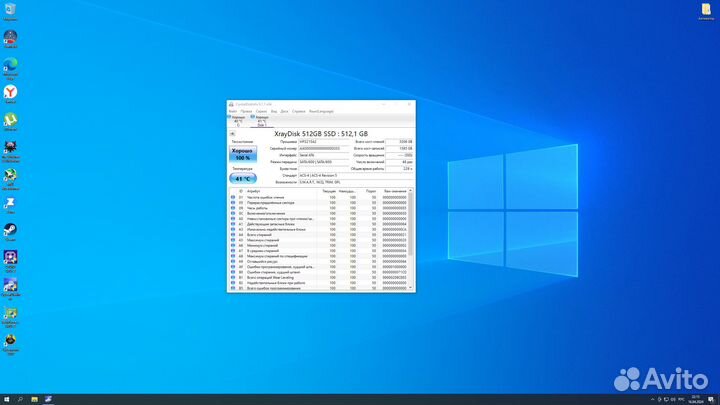720x405 pixels.
Task: Select the Disk 1 tab (41 °C)
Action: pos(262,121)
